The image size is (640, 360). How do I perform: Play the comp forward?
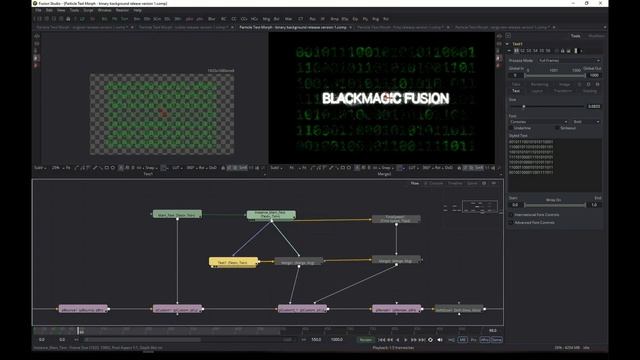pyautogui.click(x=405, y=340)
